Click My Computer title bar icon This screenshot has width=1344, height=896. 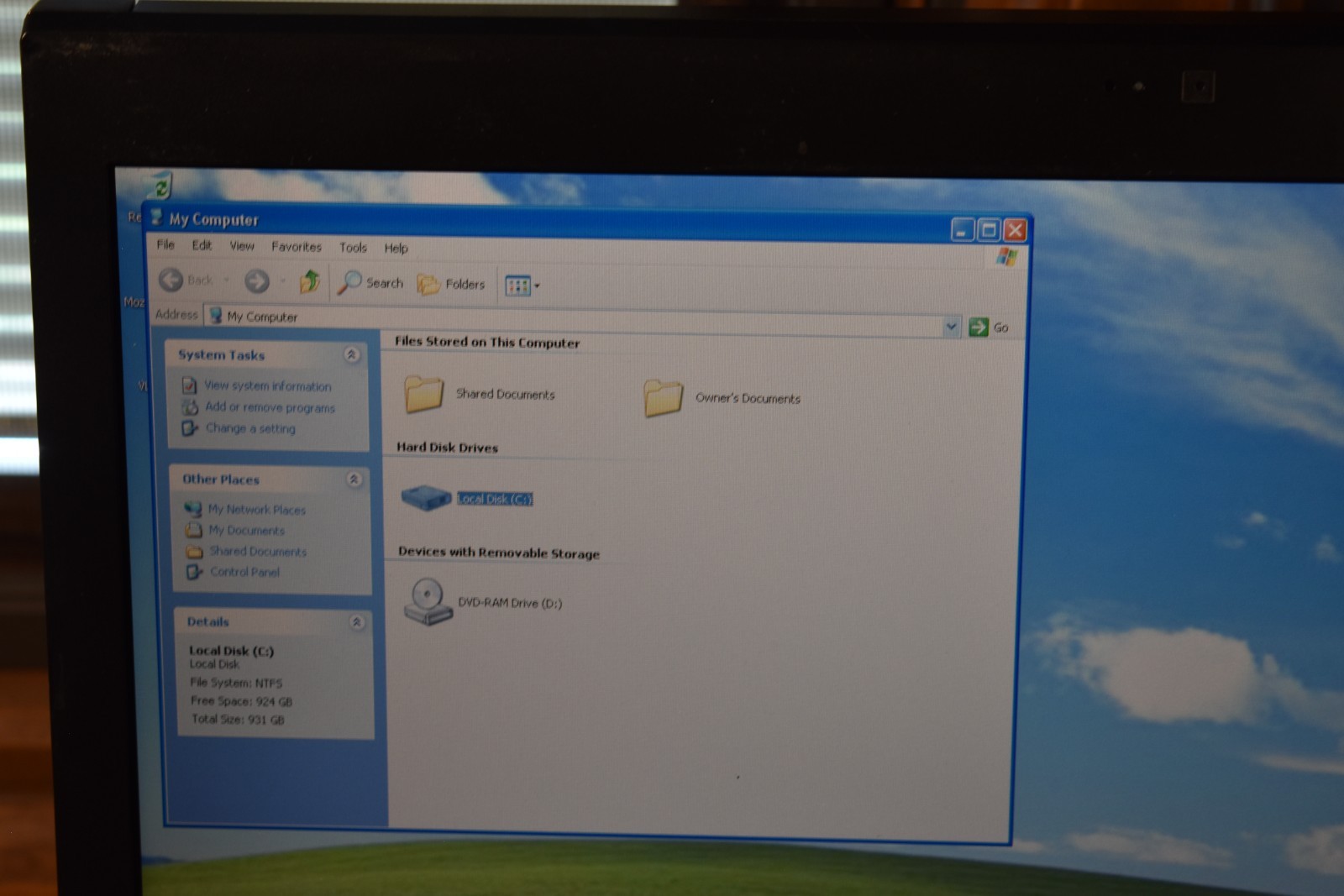pyautogui.click(x=156, y=217)
